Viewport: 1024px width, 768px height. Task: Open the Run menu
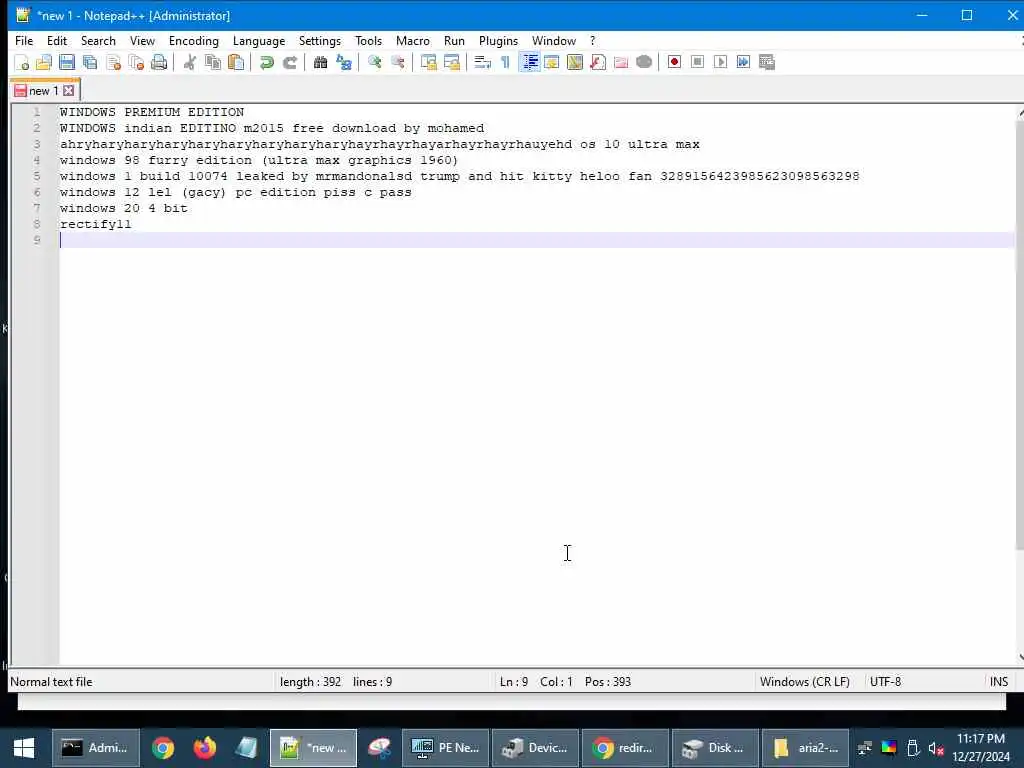pos(455,40)
